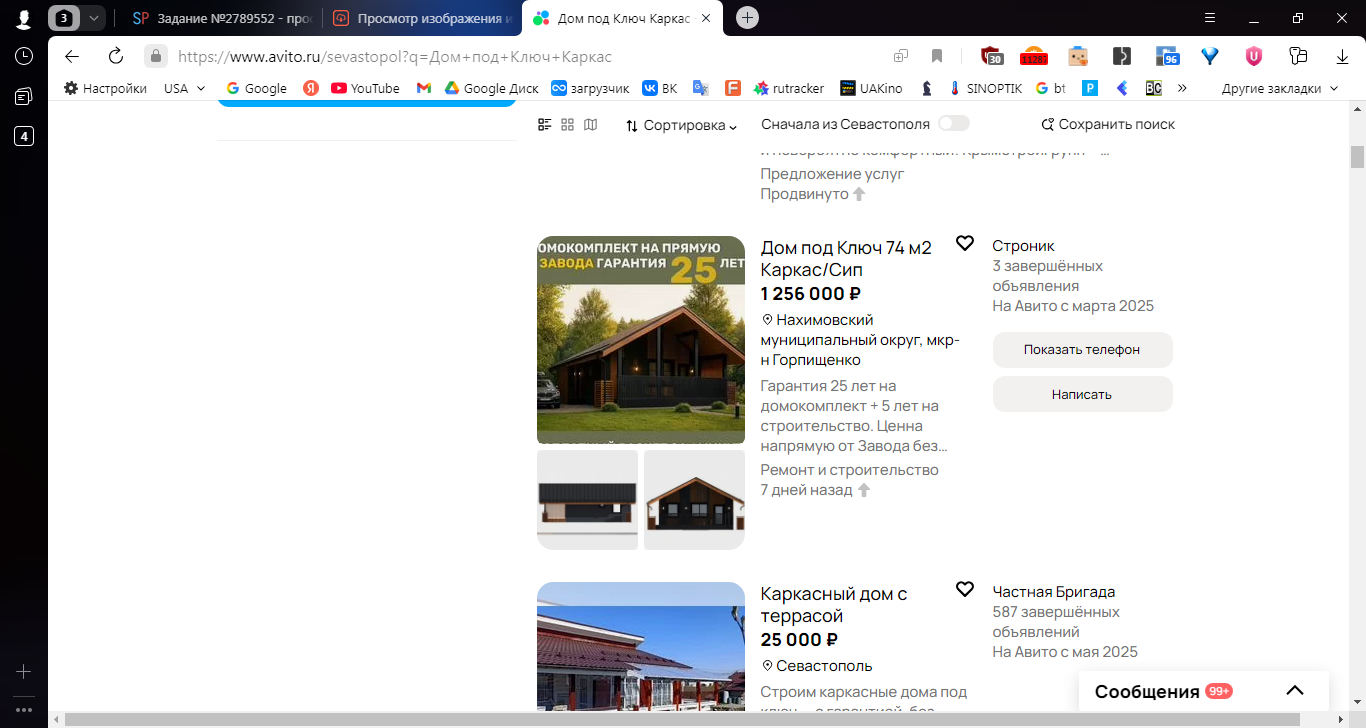The height and width of the screenshot is (728, 1366).
Task: Open the SINOPTIK bookmark
Action: 985,88
